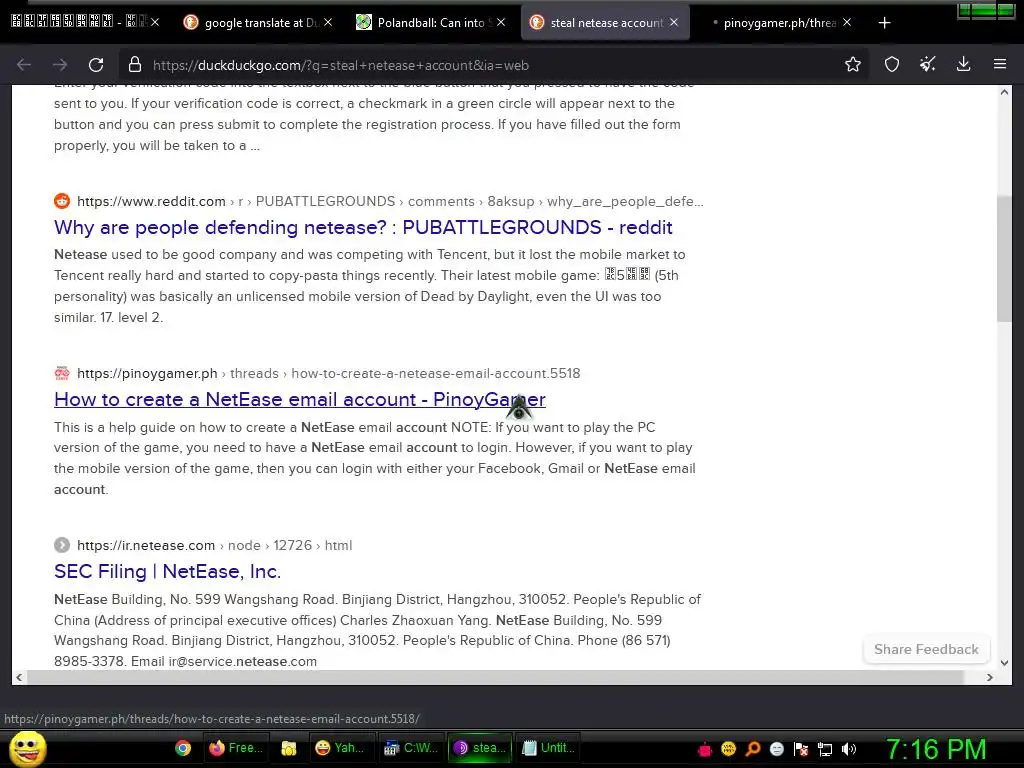1024x768 pixels.
Task: Click the vertical scrollbar up arrow
Action: [1004, 92]
